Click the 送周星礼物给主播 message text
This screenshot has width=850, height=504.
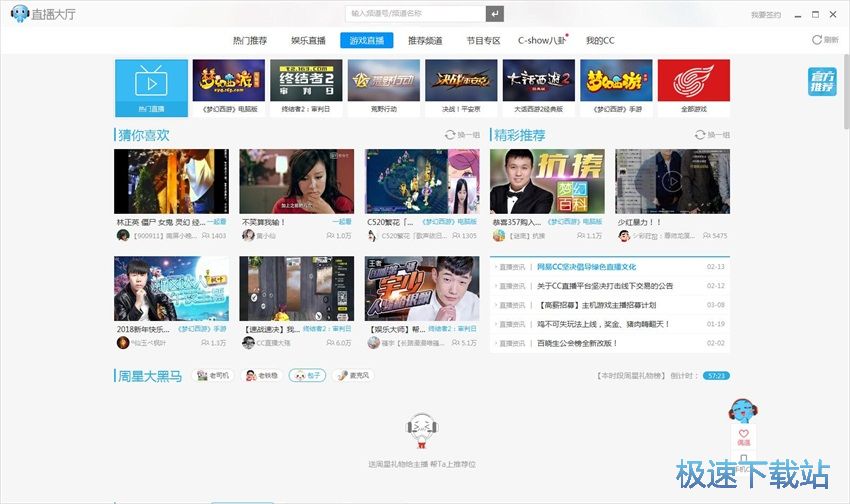tap(422, 464)
